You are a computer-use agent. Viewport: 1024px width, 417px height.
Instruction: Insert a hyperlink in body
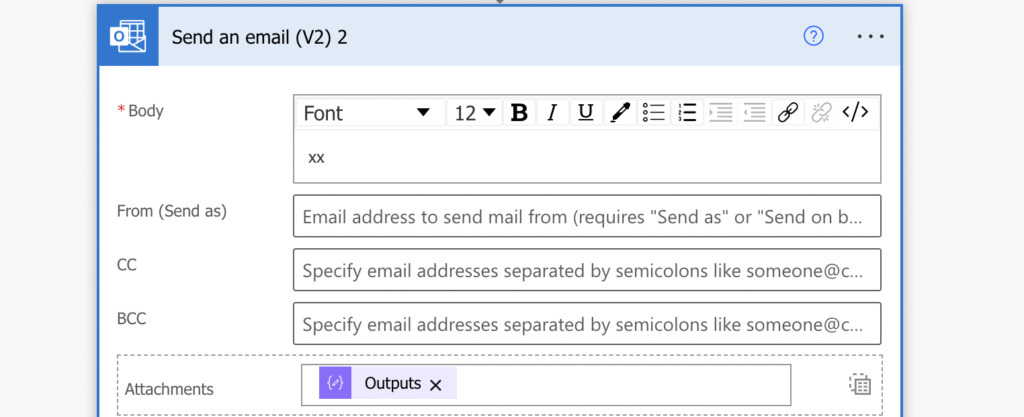click(x=788, y=113)
